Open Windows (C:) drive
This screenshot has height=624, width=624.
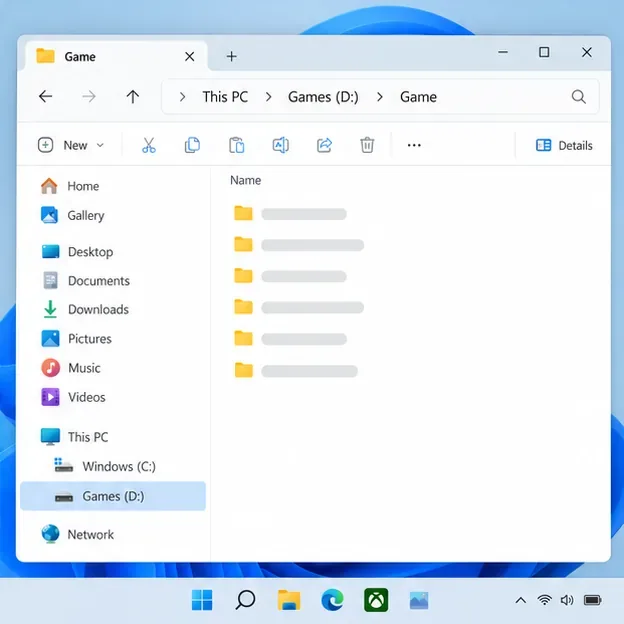105,466
